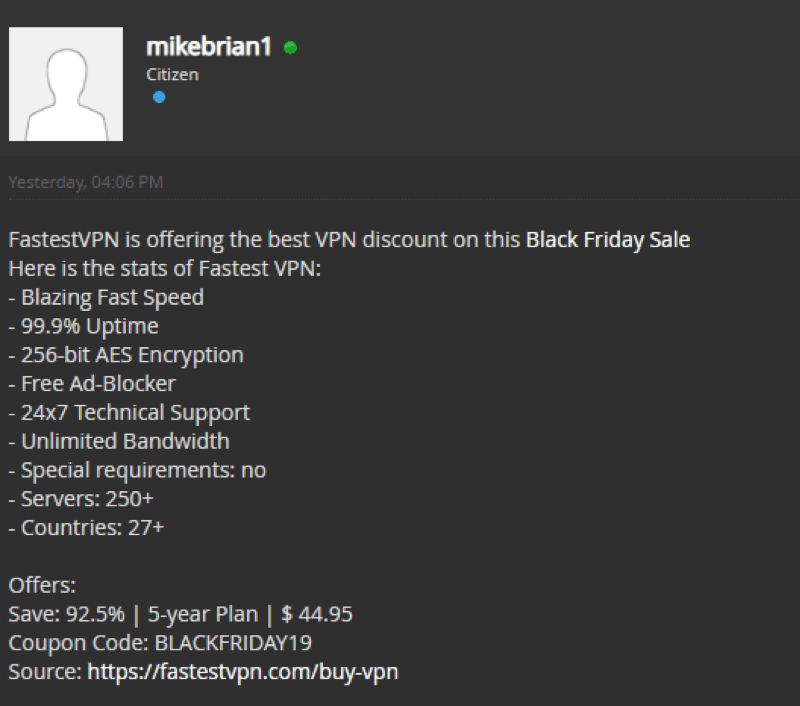This screenshot has height=706, width=800.
Task: Open the fastestvpn.com/buy-vpn source link
Action: click(243, 671)
